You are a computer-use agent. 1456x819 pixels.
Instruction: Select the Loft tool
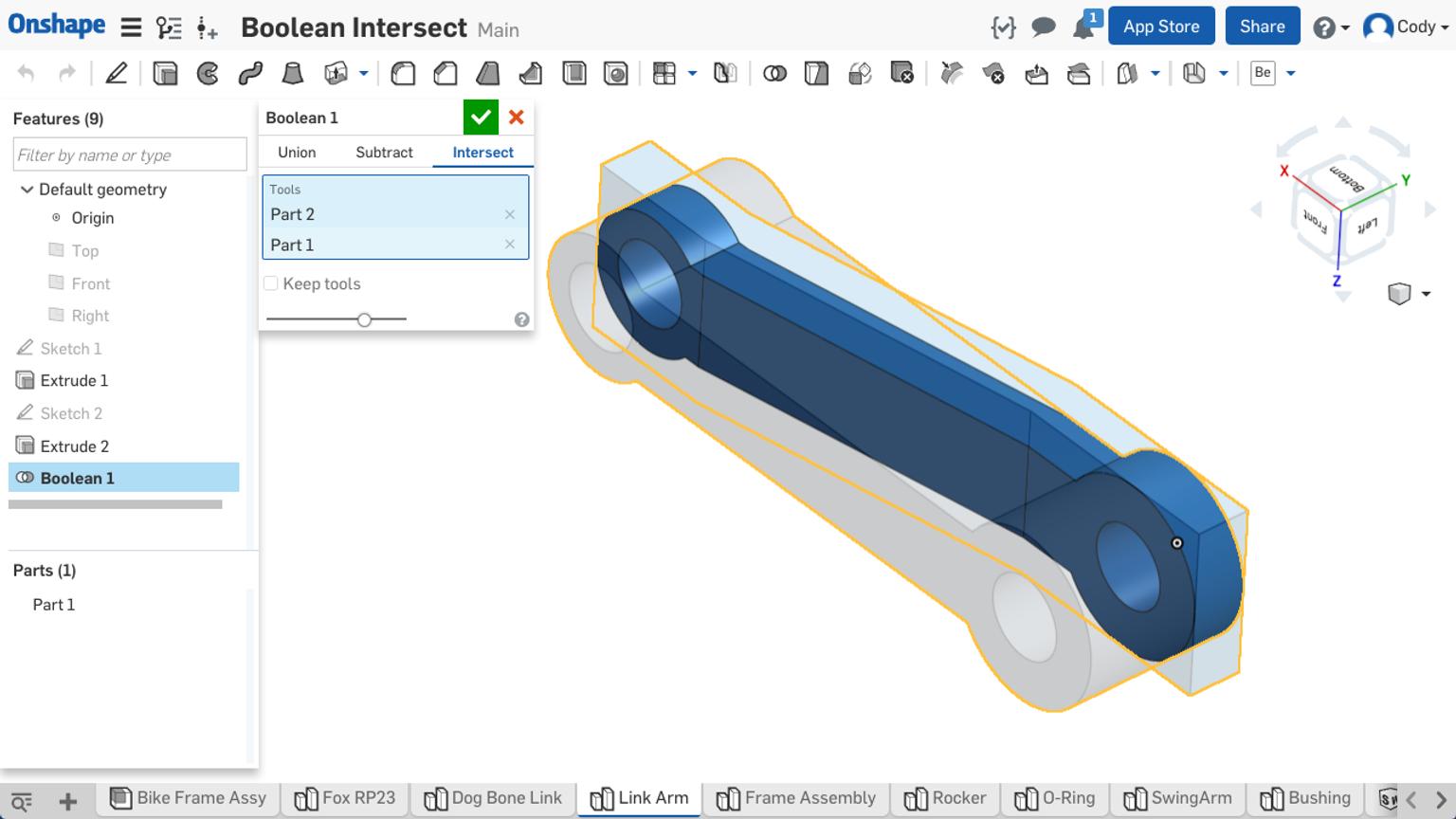292,72
